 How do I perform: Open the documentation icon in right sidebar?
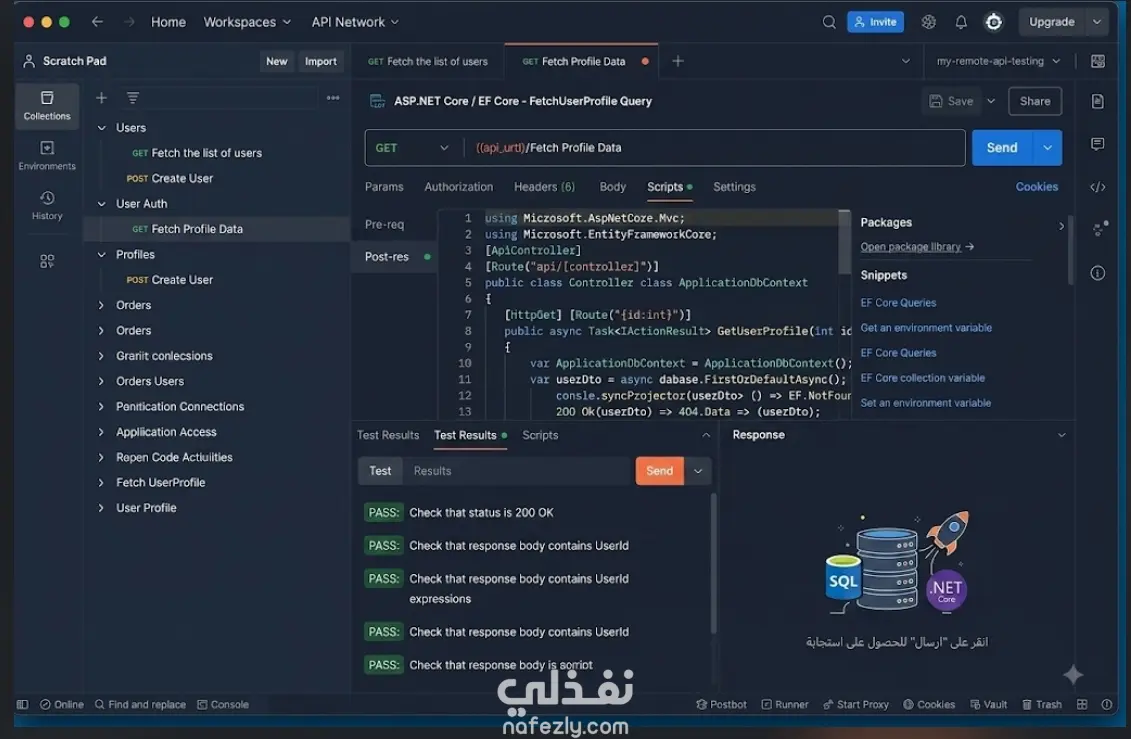1097,102
